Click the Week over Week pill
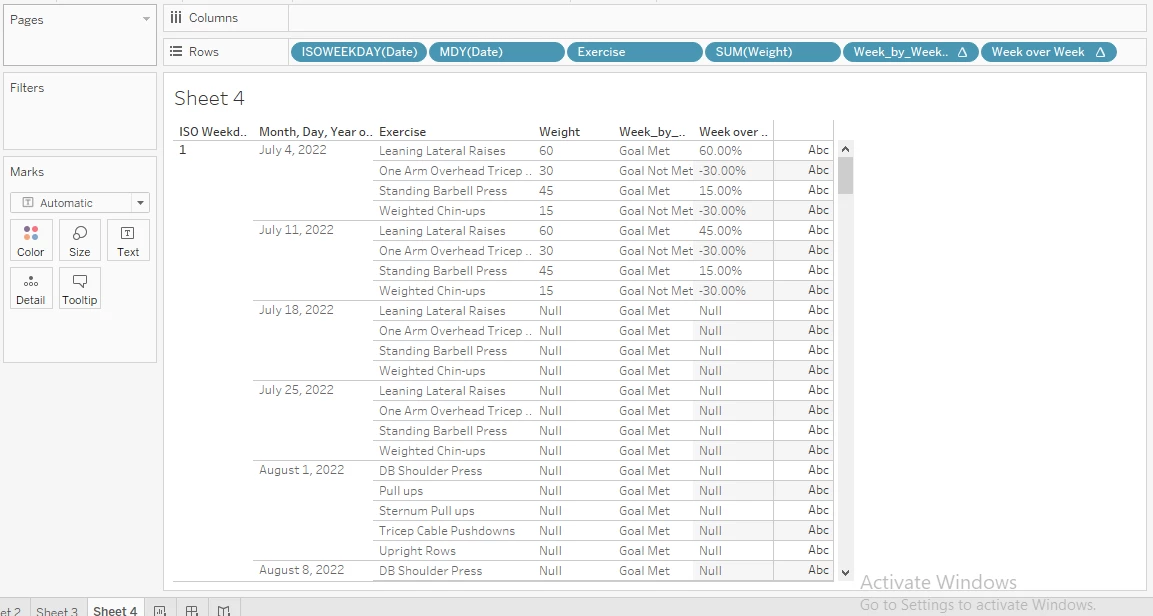The height and width of the screenshot is (616, 1153). pyautogui.click(x=1048, y=52)
